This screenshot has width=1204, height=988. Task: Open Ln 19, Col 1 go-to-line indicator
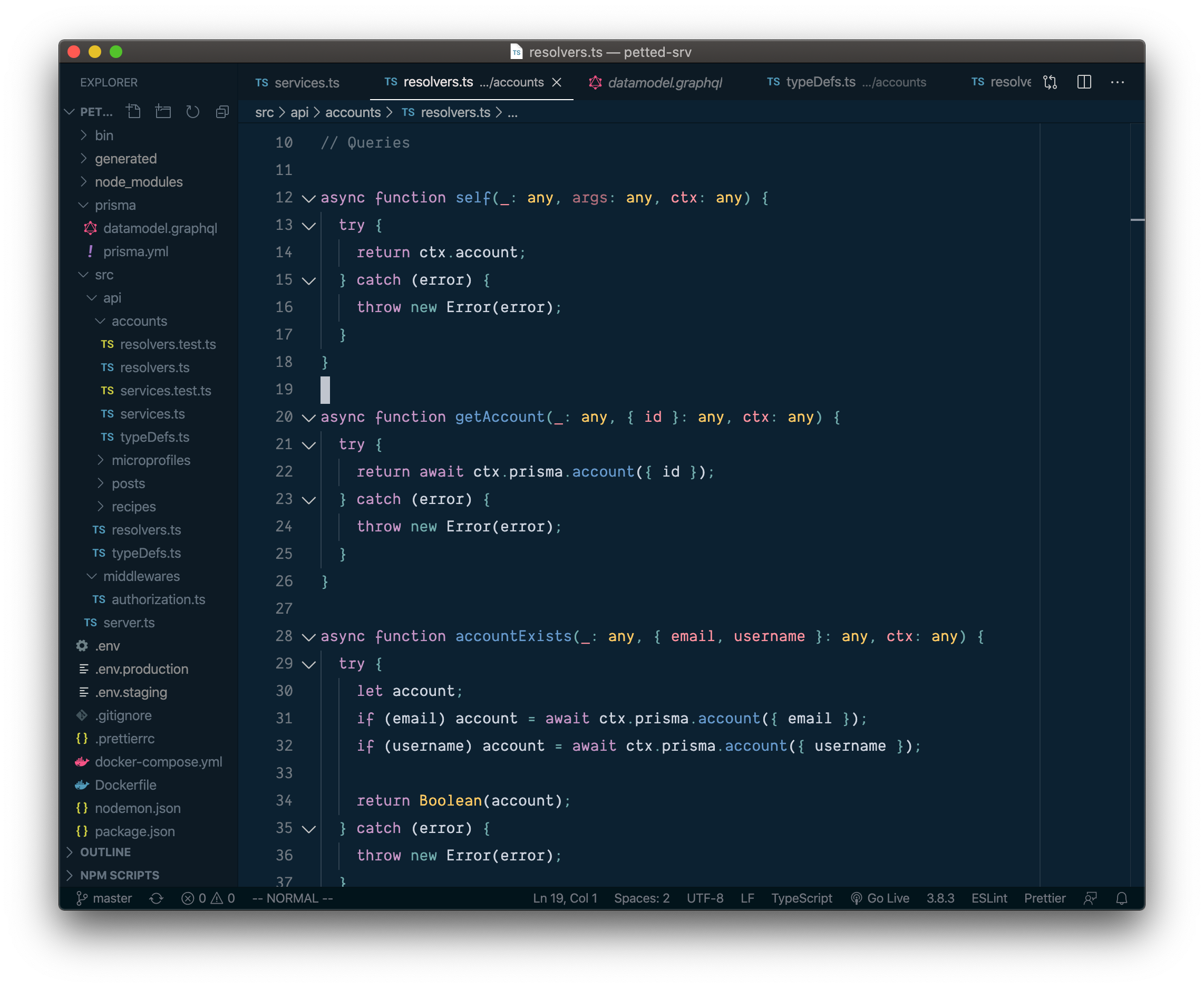(x=565, y=898)
